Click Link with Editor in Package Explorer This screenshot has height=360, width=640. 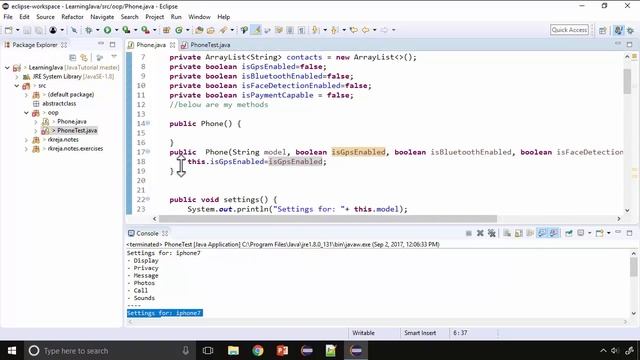coord(84,58)
